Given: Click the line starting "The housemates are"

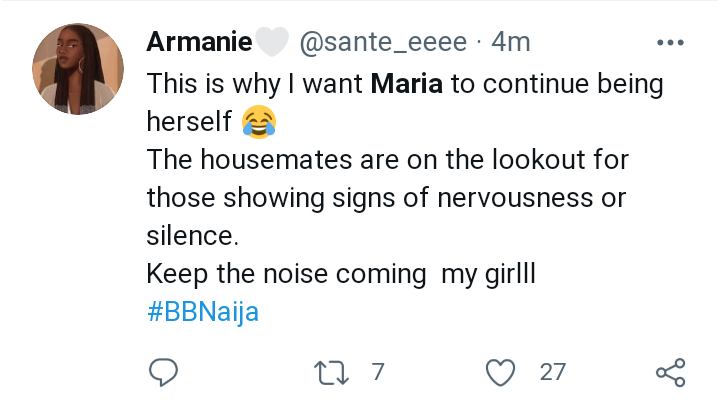Looking at the screenshot, I should coord(386,160).
